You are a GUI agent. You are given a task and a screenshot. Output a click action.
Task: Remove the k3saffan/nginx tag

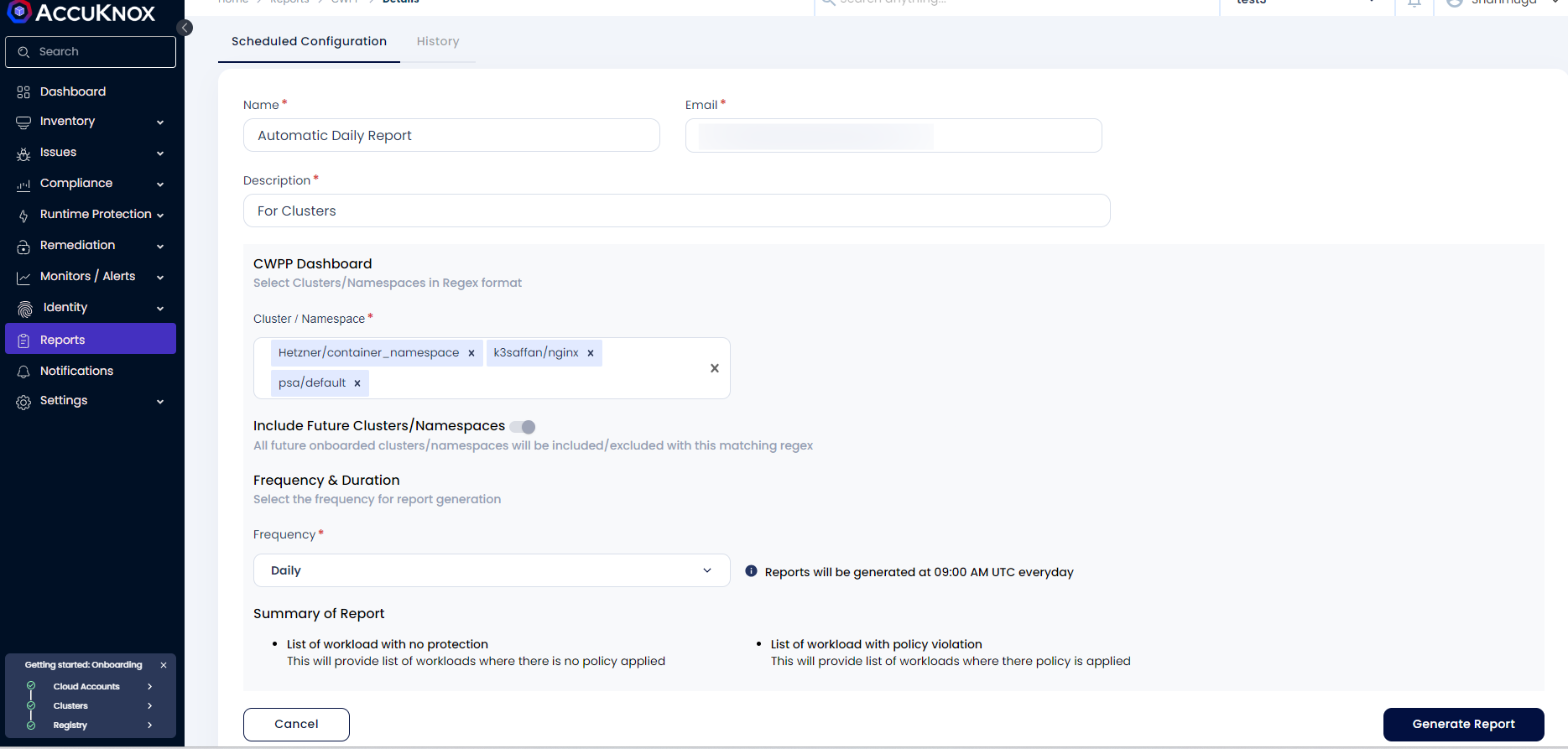coord(591,353)
